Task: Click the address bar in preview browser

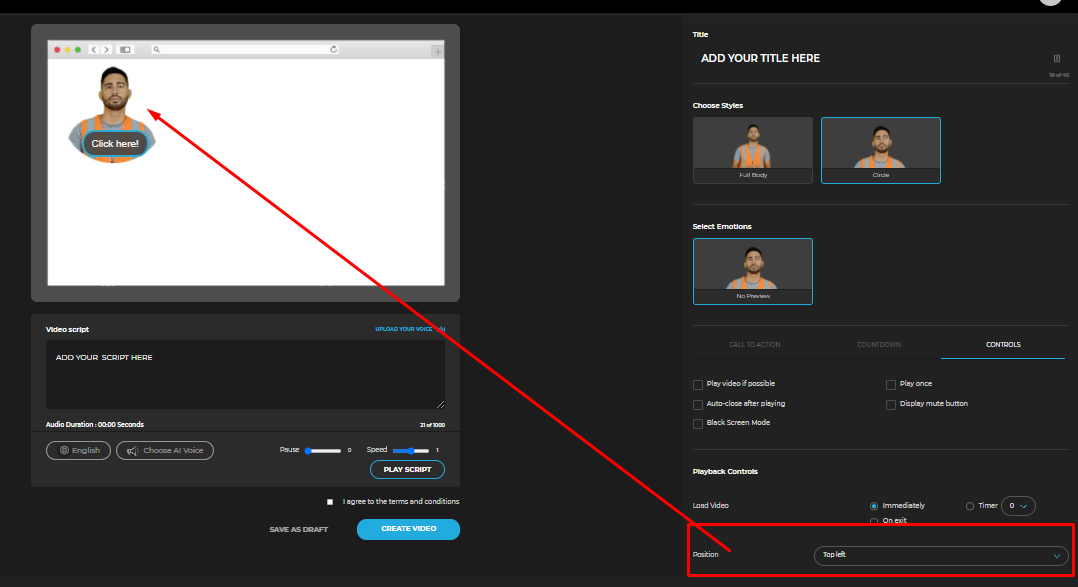Action: pos(245,49)
